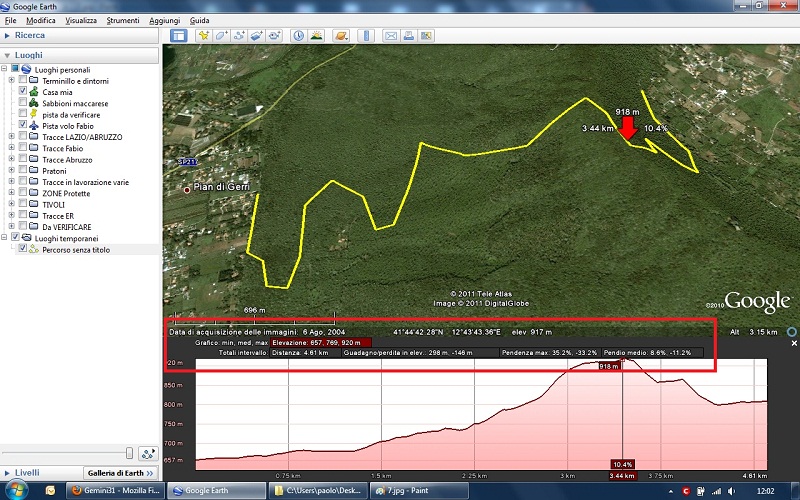Uncheck the Casa mia checkbox
Image resolution: width=800 pixels, height=500 pixels.
(x=22, y=91)
